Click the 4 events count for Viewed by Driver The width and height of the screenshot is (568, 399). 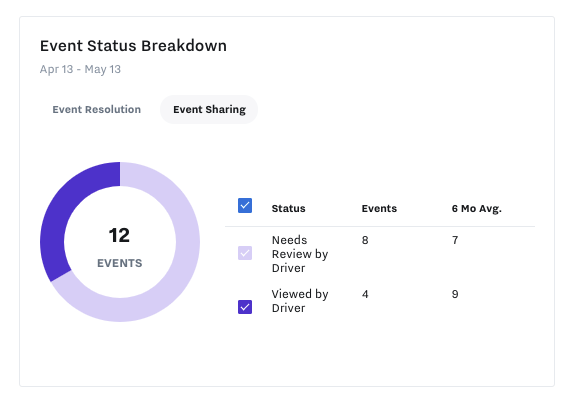pos(365,294)
